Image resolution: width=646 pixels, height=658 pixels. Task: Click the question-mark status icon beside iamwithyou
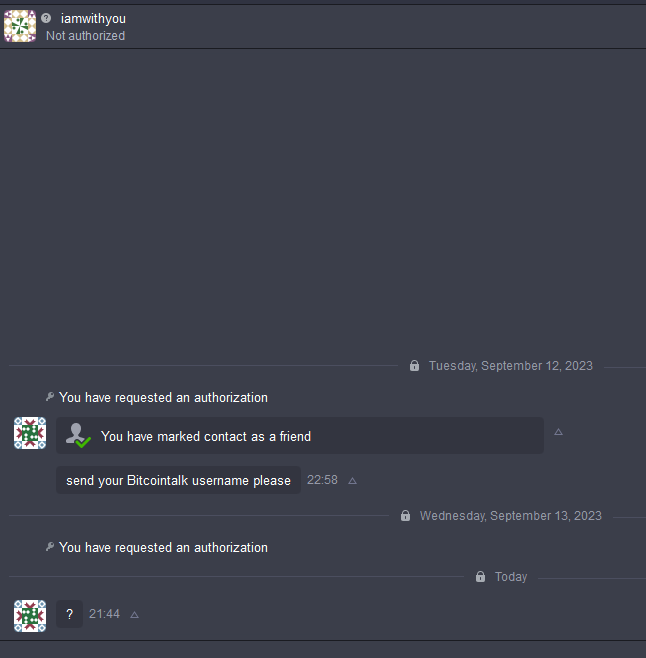[46, 18]
